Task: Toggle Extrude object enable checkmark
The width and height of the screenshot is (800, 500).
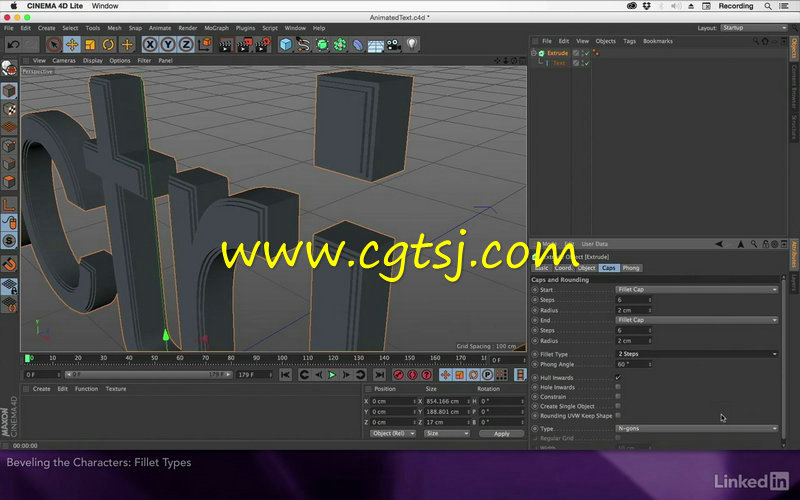Action: 587,53
